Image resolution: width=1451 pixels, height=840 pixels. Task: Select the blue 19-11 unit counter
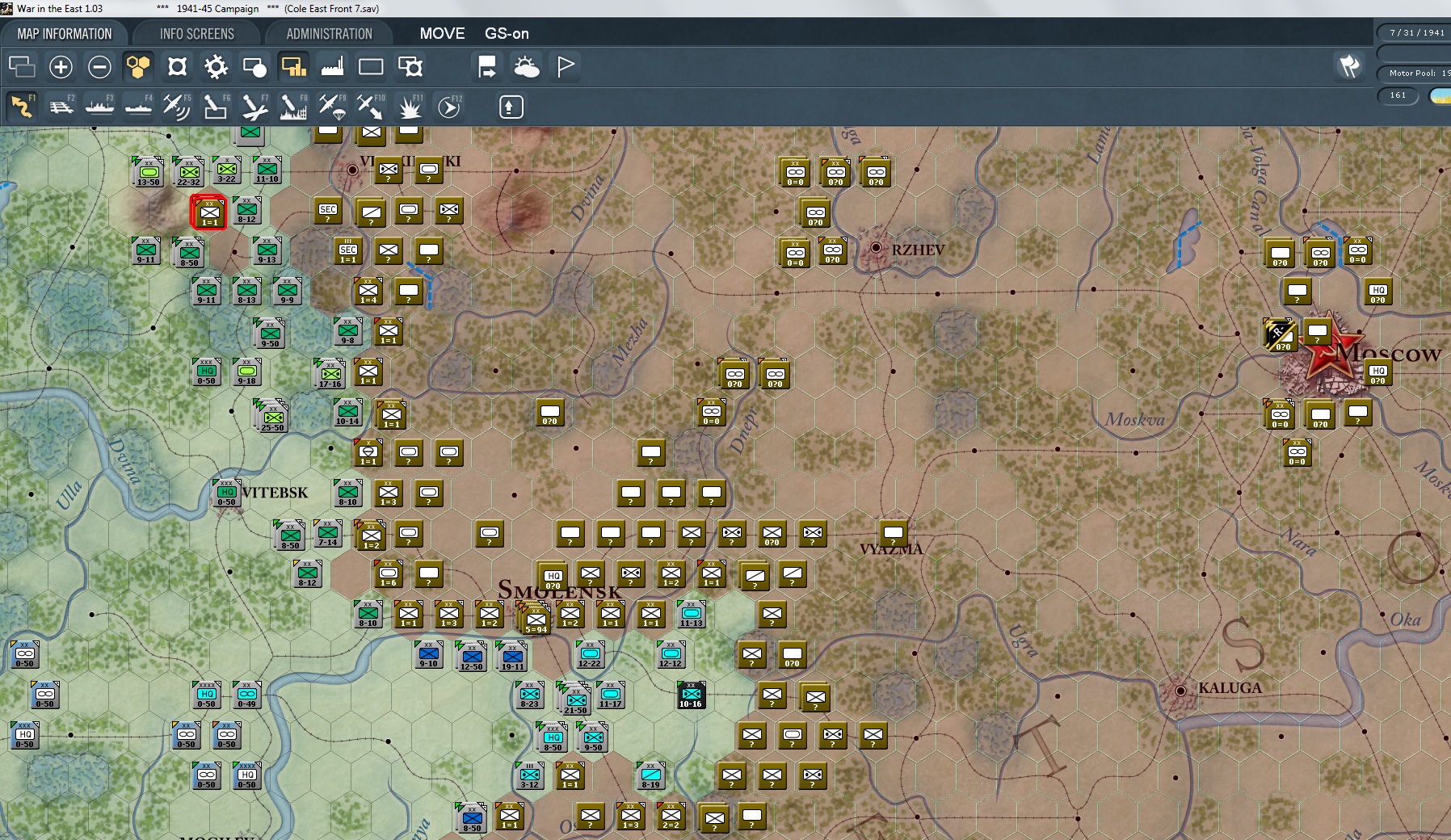coord(512,657)
